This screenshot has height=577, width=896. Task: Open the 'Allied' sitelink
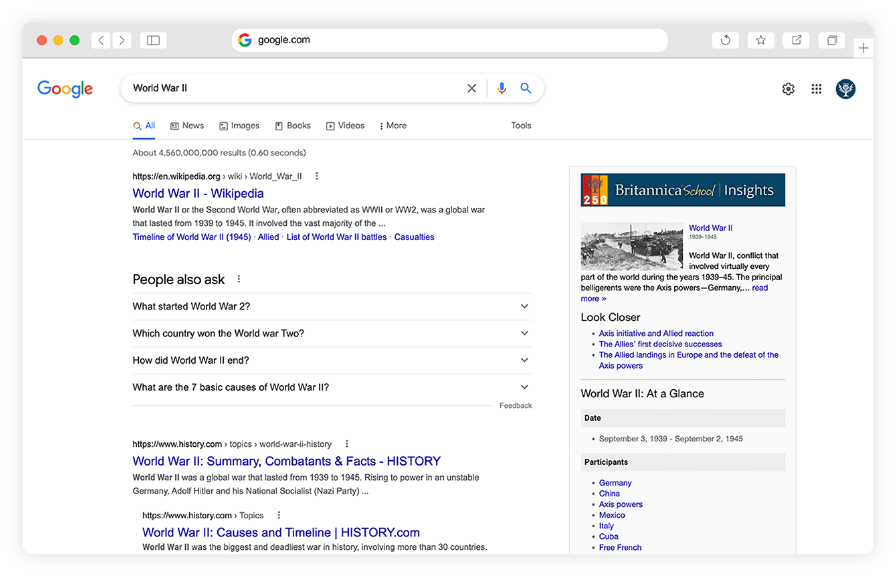[x=269, y=237]
